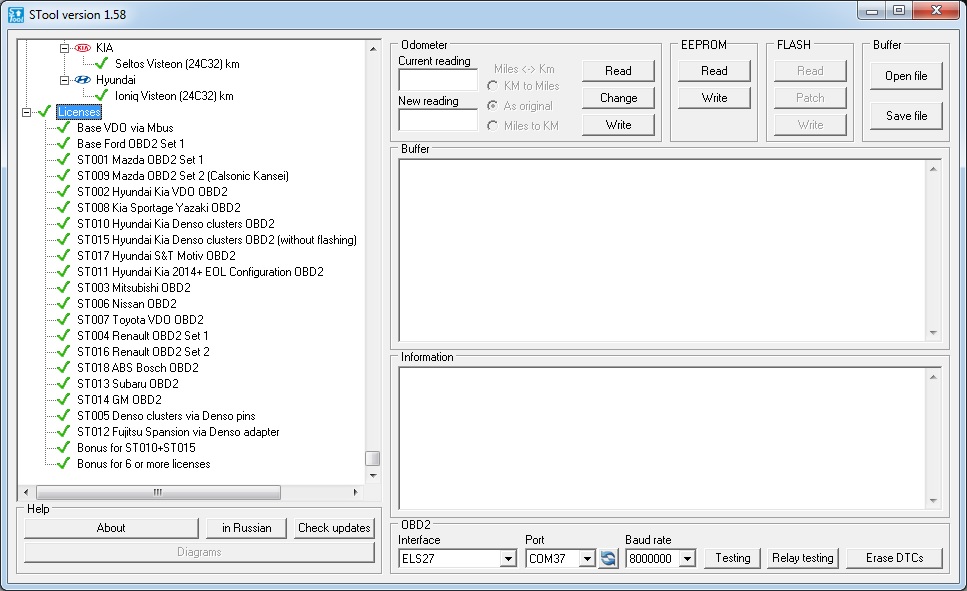This screenshot has height=591, width=967.
Task: Click the Check updates button
Action: [x=334, y=528]
